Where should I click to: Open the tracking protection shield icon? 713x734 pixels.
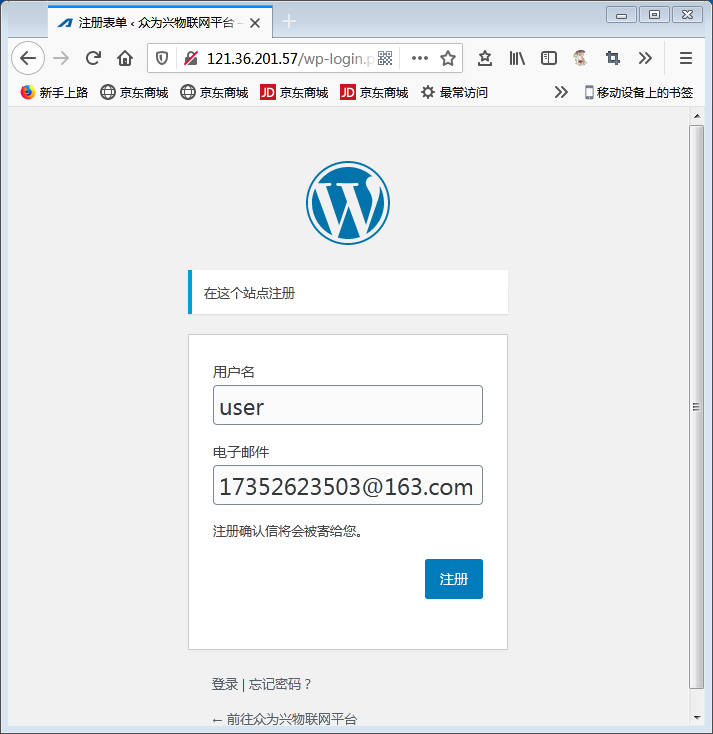[162, 59]
